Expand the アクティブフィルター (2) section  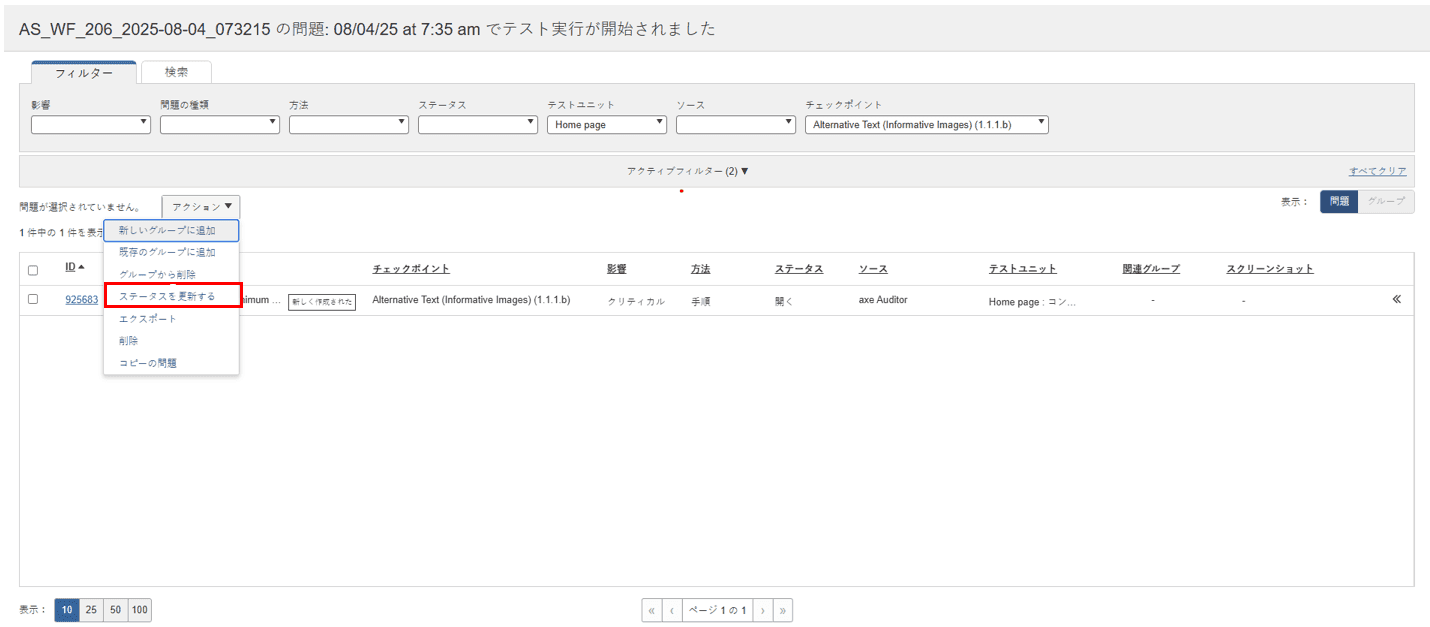pyautogui.click(x=687, y=171)
